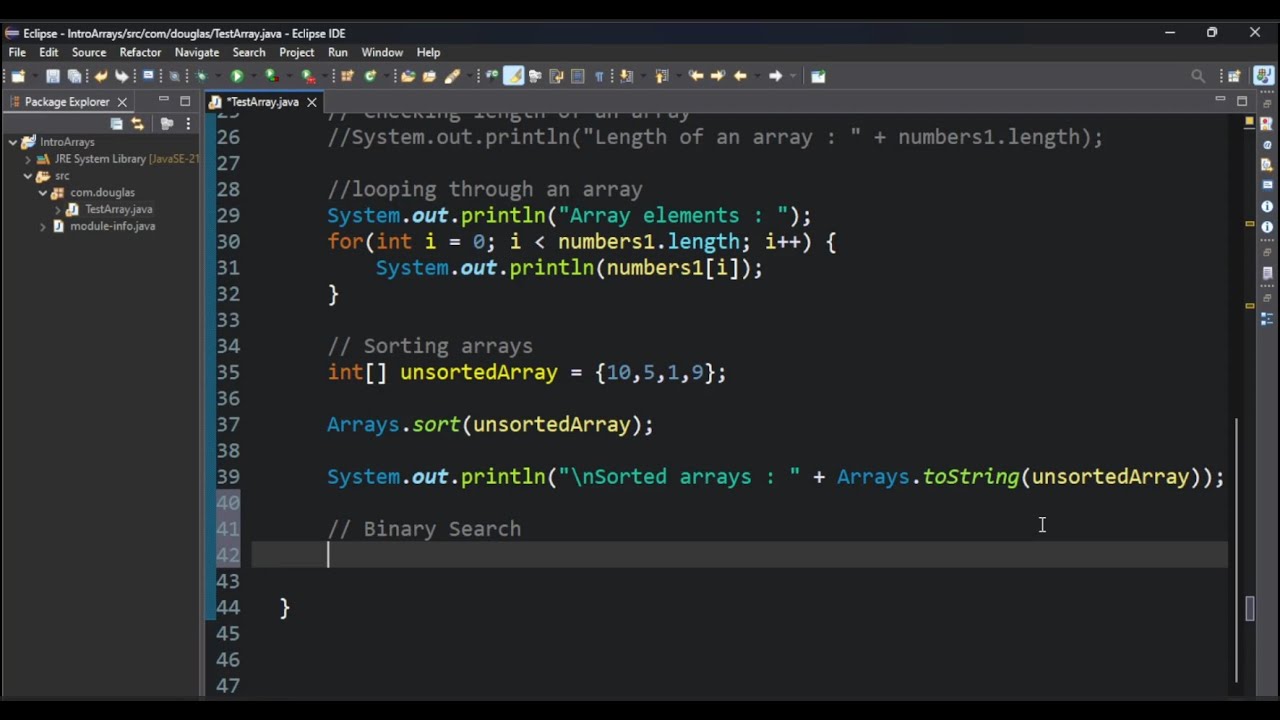The width and height of the screenshot is (1280, 720).
Task: Select TestArray.java in Package Explorer
Action: (118, 209)
